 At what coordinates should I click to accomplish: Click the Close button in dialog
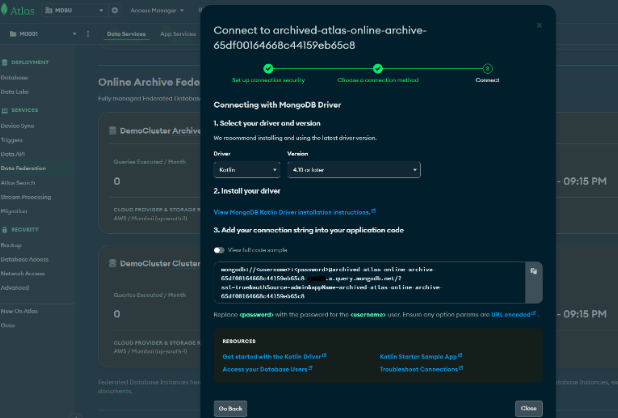pos(529,408)
